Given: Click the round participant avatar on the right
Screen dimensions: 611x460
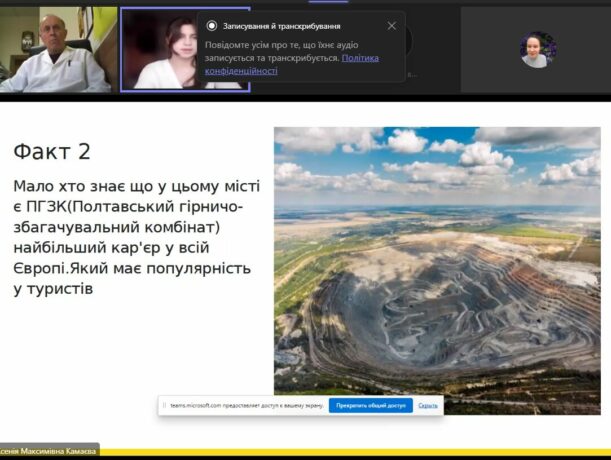Looking at the screenshot, I should (537, 50).
